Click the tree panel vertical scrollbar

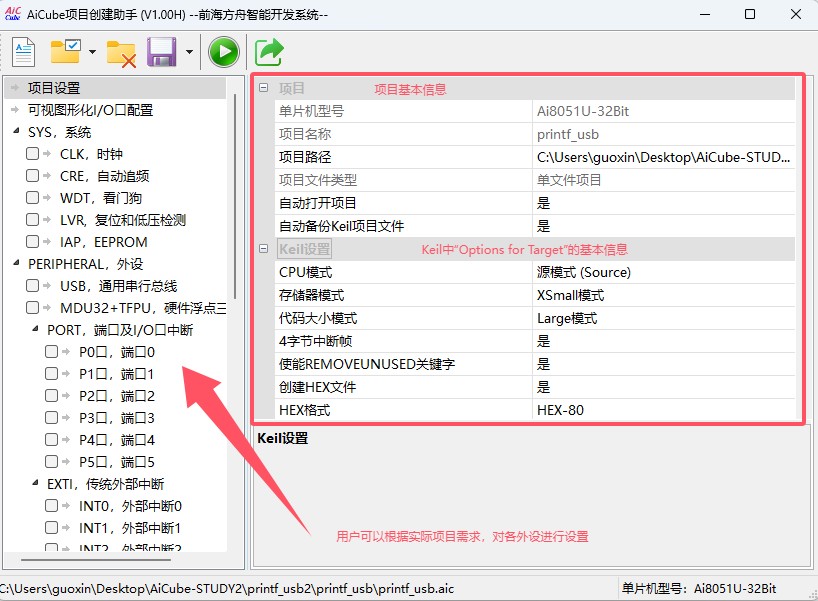pos(235,196)
